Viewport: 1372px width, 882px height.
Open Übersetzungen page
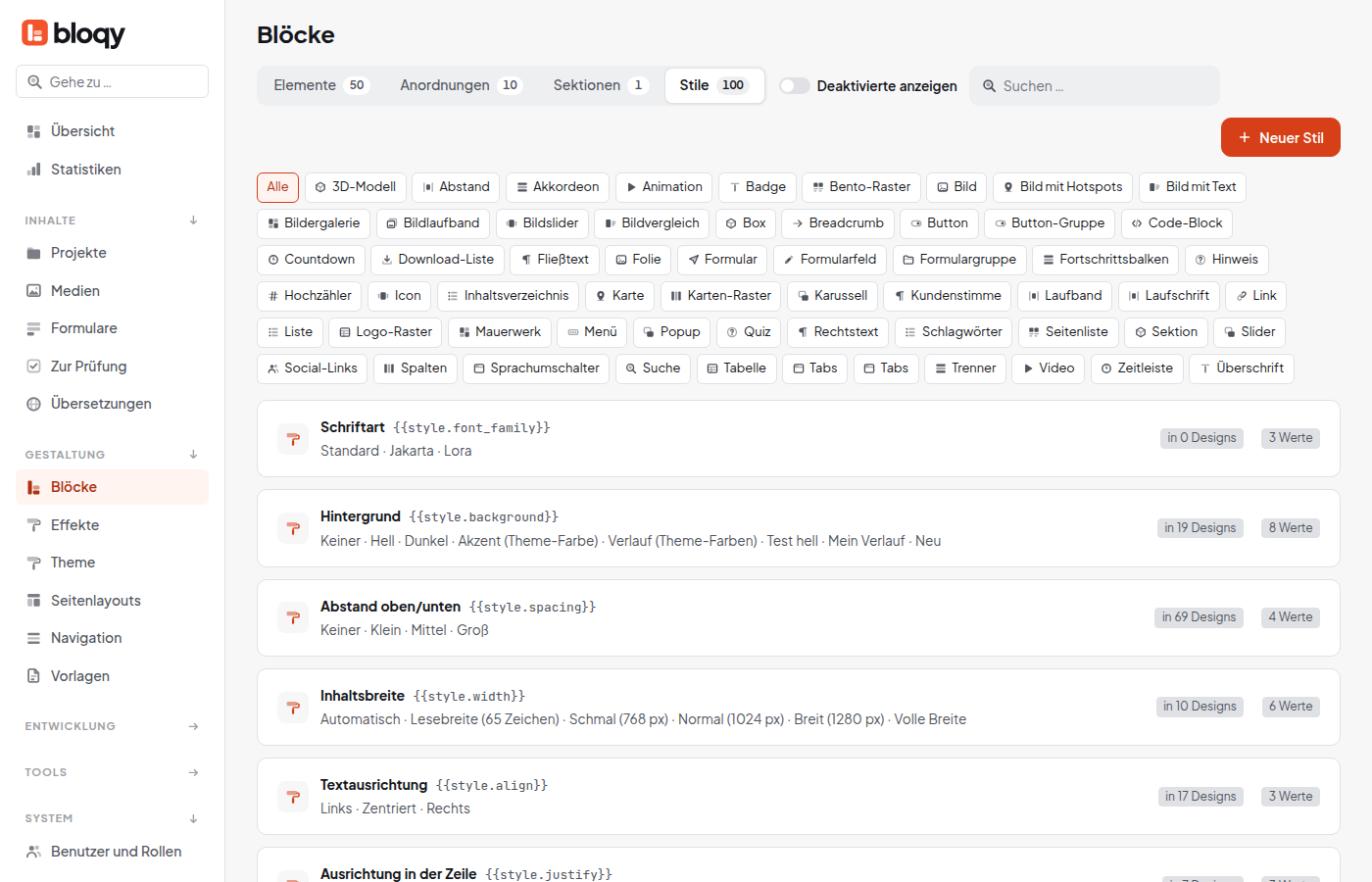click(112, 404)
